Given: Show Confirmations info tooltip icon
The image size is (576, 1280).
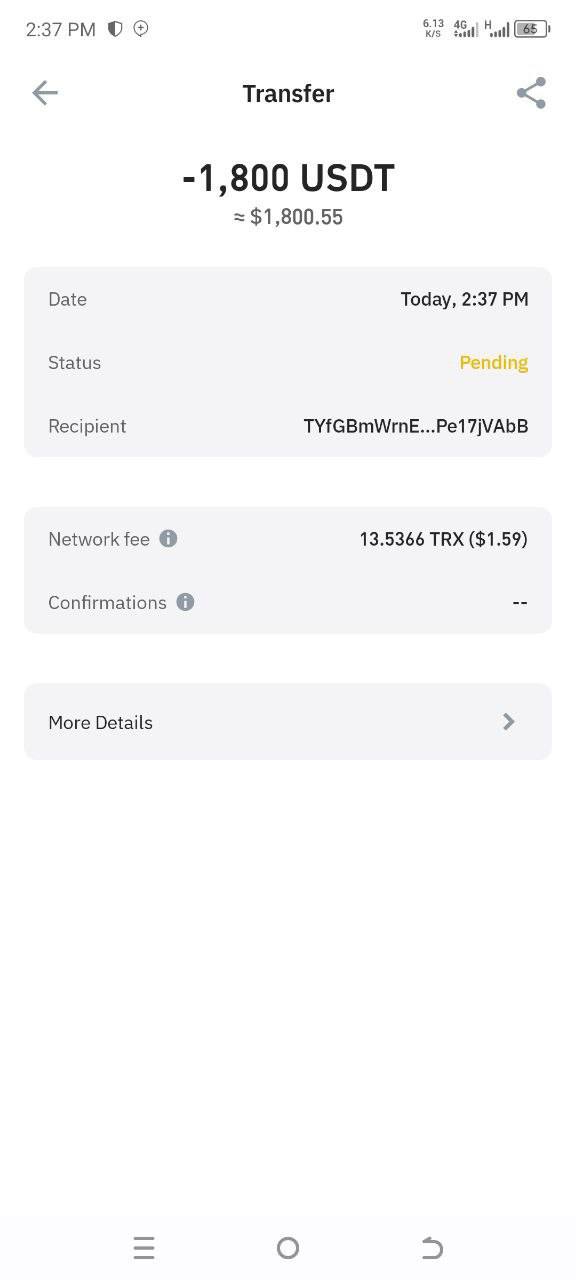Looking at the screenshot, I should click(x=185, y=602).
